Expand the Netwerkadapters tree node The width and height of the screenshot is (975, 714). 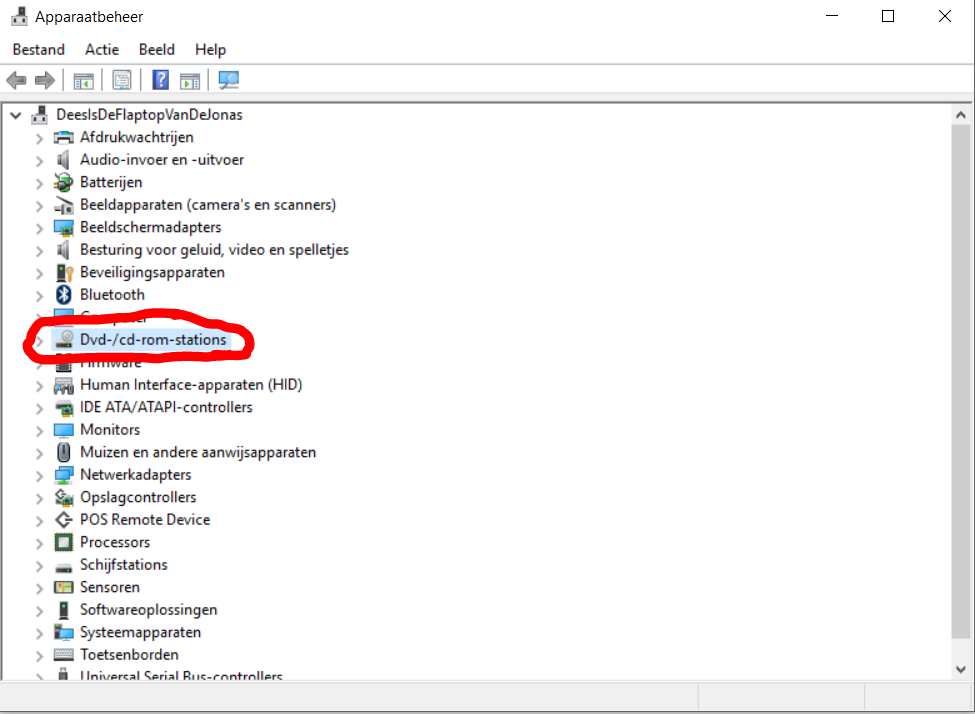coord(40,474)
